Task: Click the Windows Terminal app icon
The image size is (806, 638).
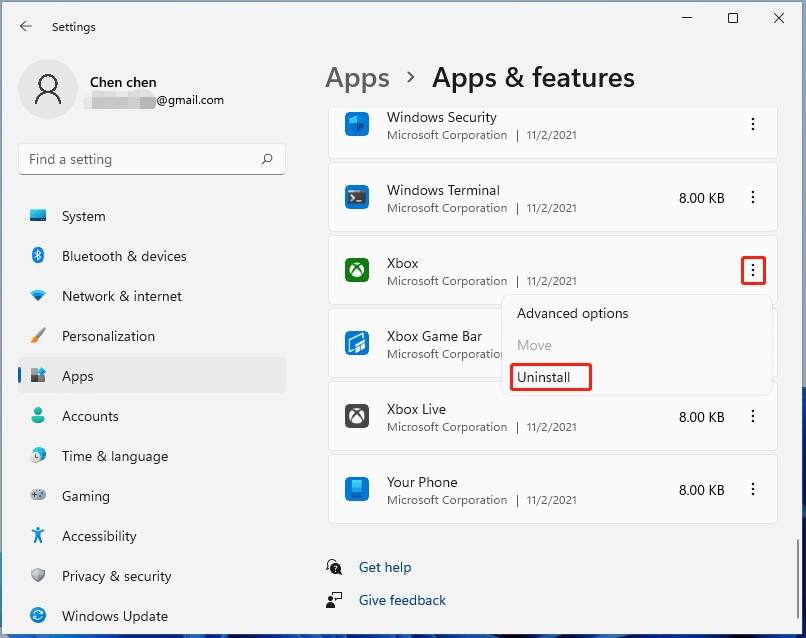Action: (357, 197)
